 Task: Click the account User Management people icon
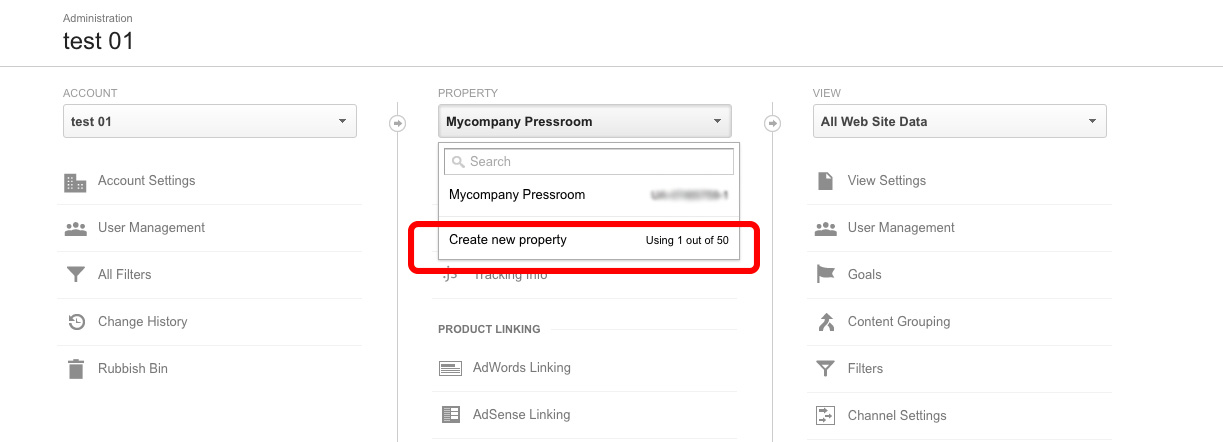[x=75, y=228]
